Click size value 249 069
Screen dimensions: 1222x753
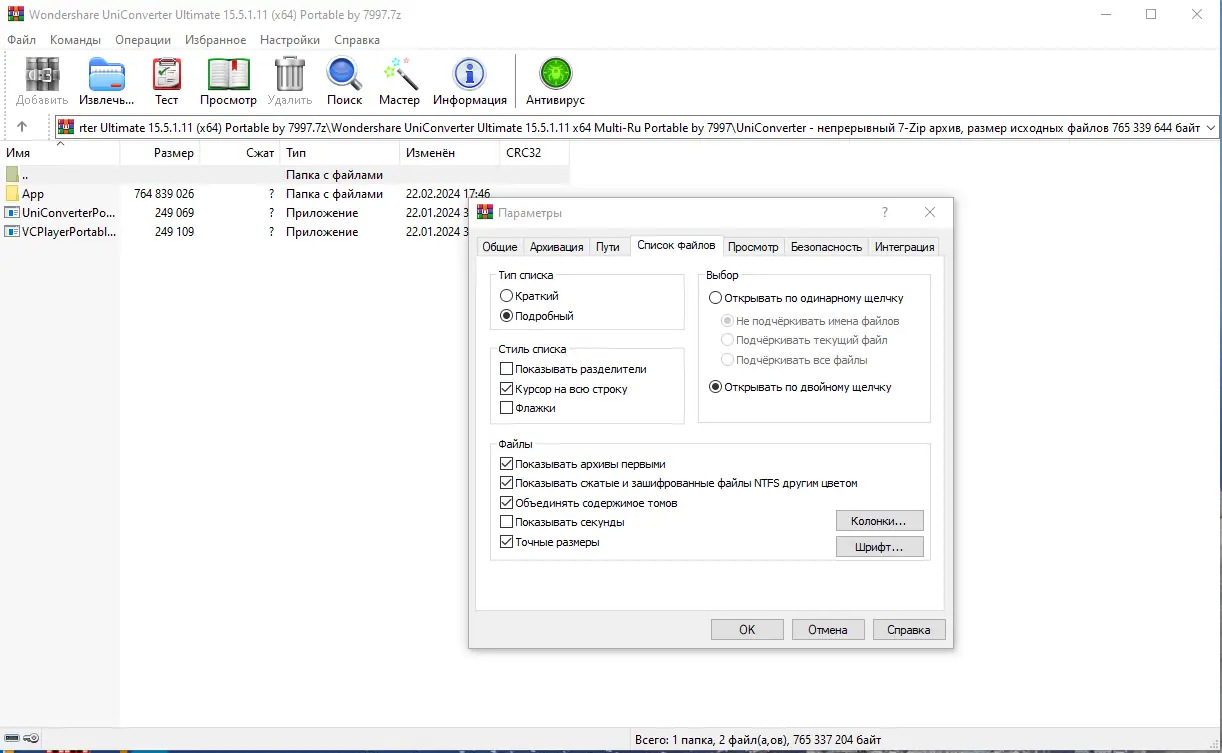[174, 213]
